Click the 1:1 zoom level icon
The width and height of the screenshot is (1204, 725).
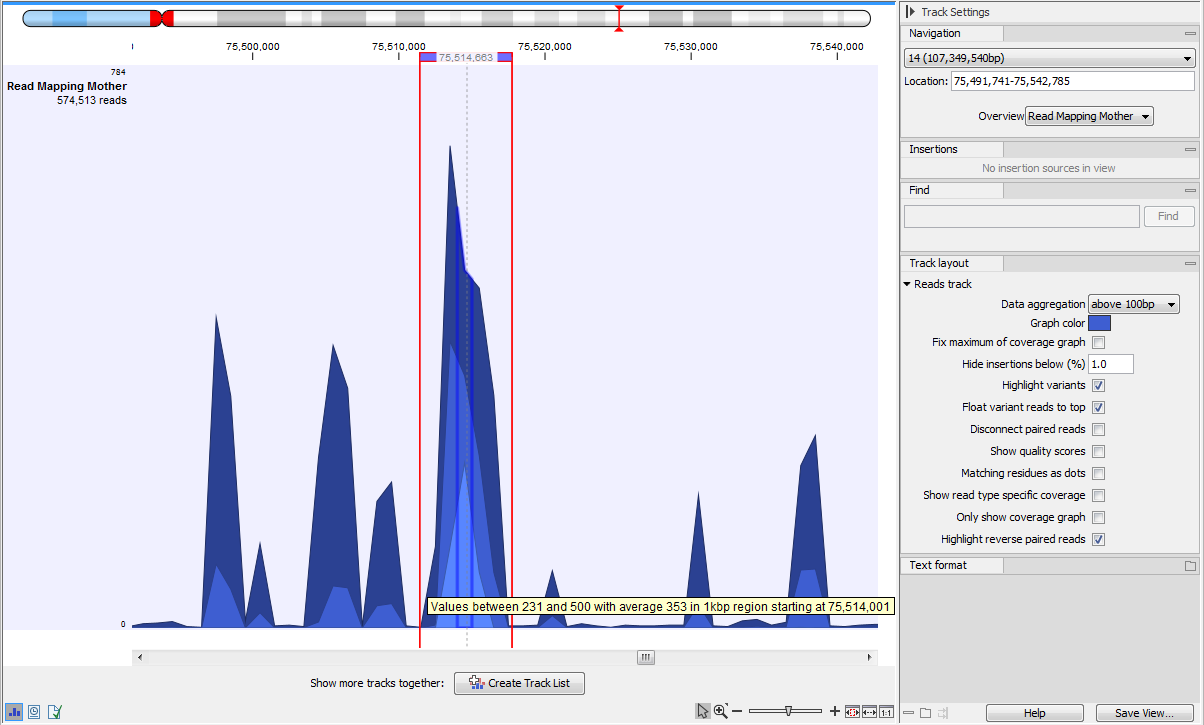click(x=886, y=711)
